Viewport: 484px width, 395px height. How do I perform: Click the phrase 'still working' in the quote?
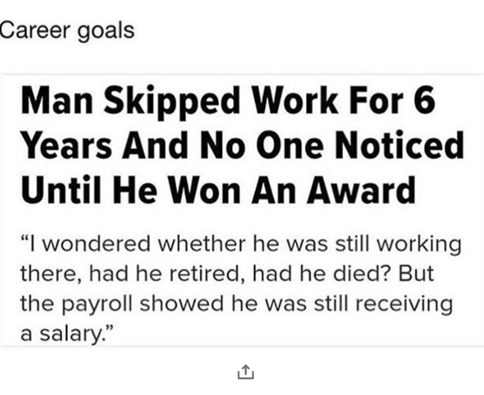(x=398, y=245)
